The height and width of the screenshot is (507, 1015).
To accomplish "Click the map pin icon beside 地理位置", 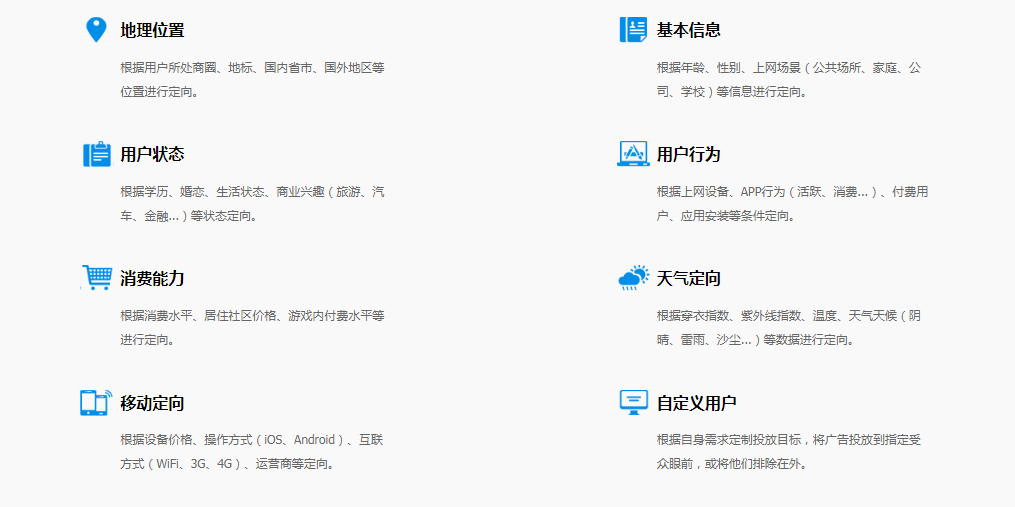I will pyautogui.click(x=96, y=30).
